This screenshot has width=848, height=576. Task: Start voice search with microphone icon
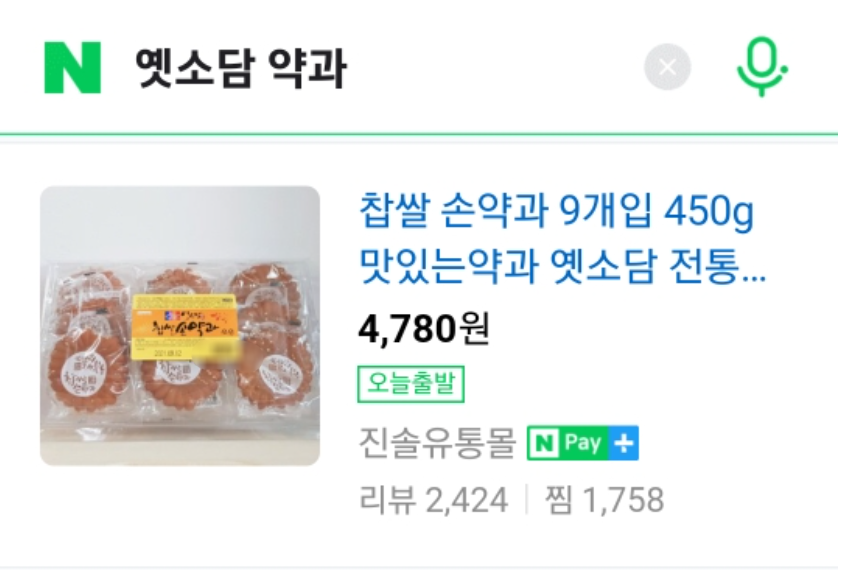tap(762, 67)
